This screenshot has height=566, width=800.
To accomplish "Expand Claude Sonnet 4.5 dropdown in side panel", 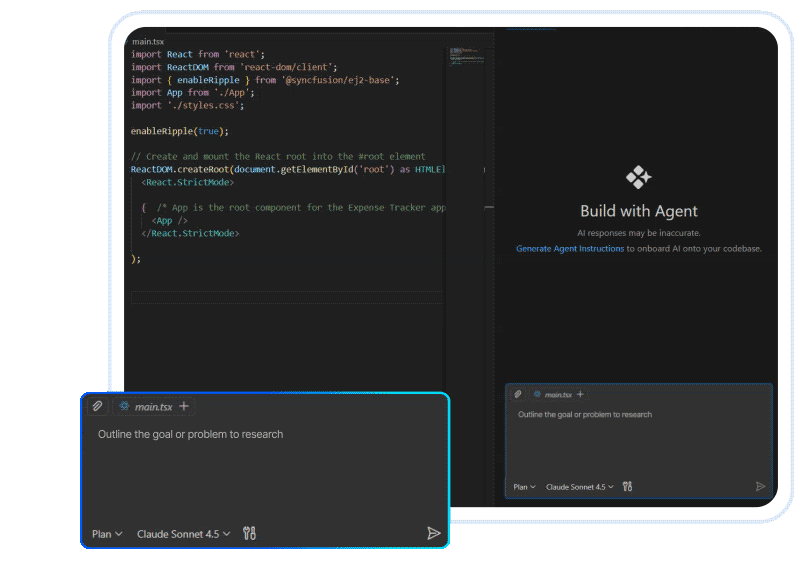I will [x=580, y=487].
